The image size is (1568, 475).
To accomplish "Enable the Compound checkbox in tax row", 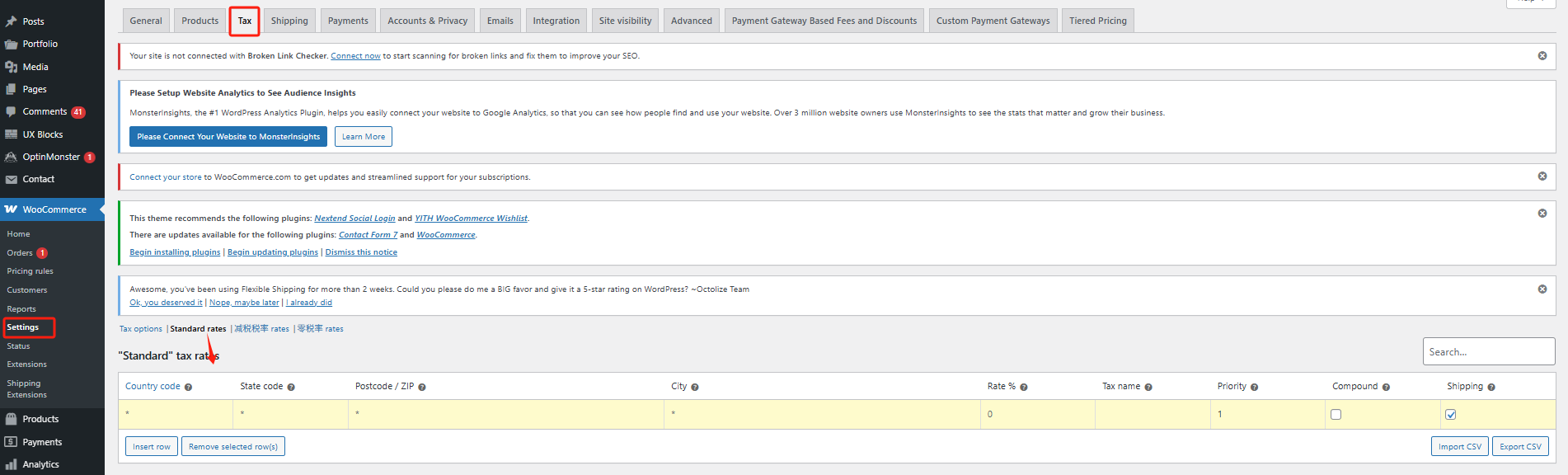I will coord(1336,415).
